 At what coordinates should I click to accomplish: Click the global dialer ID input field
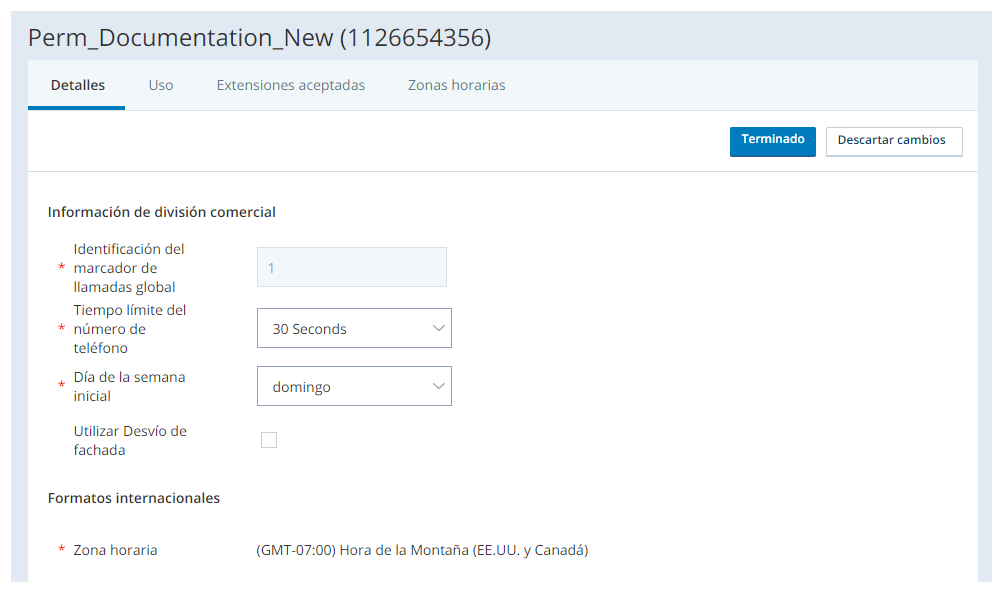(352, 267)
